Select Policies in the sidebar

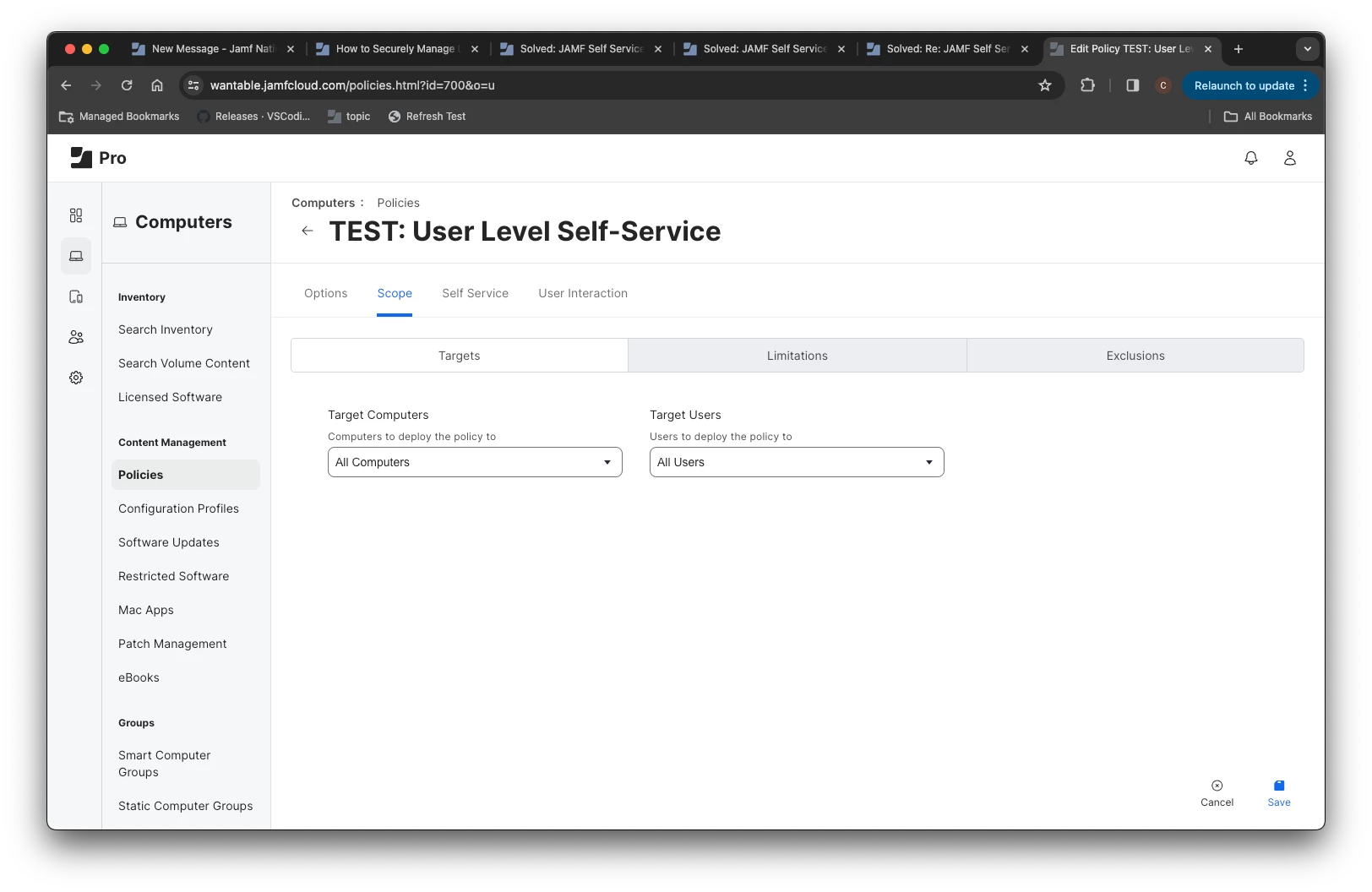[186, 475]
